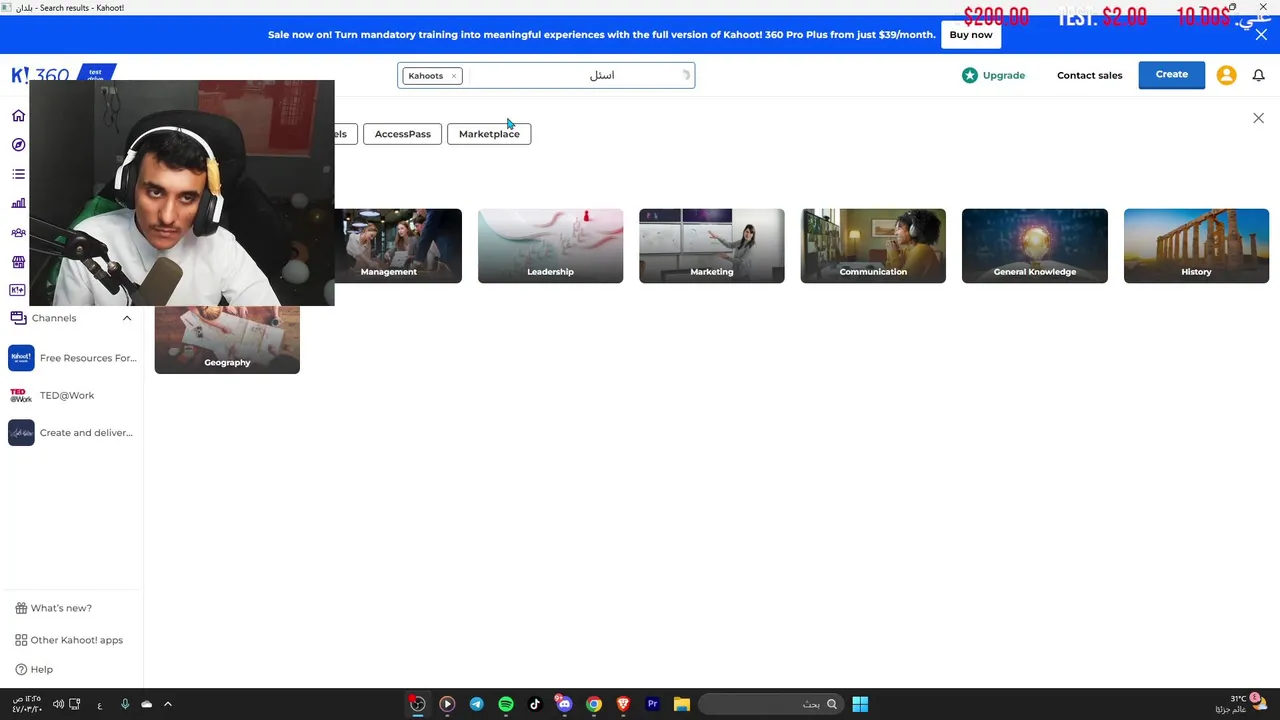The width and height of the screenshot is (1280, 720).
Task: Open the Communication category card
Action: [873, 246]
